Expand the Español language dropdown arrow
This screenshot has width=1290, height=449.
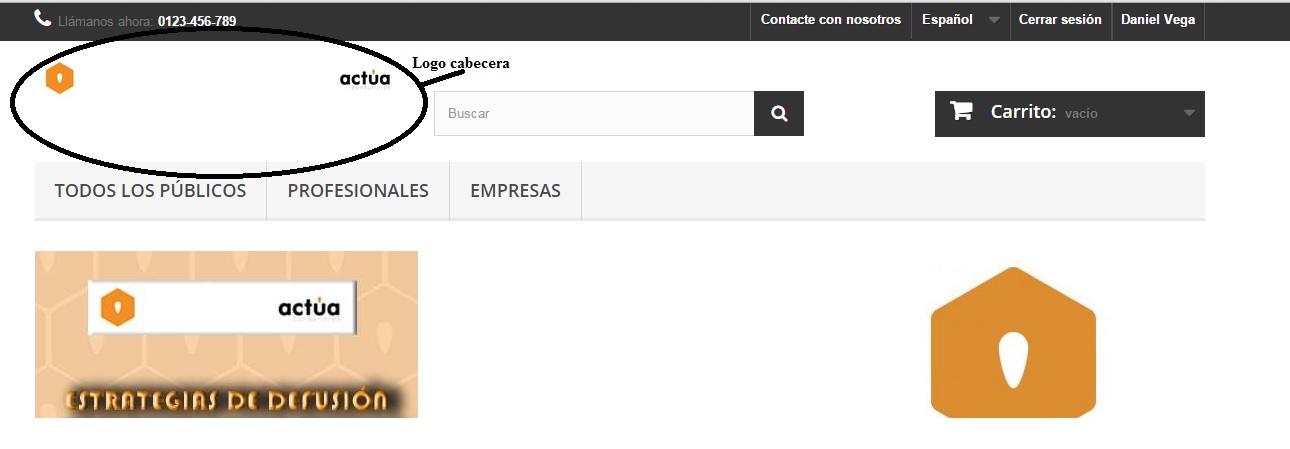point(994,20)
